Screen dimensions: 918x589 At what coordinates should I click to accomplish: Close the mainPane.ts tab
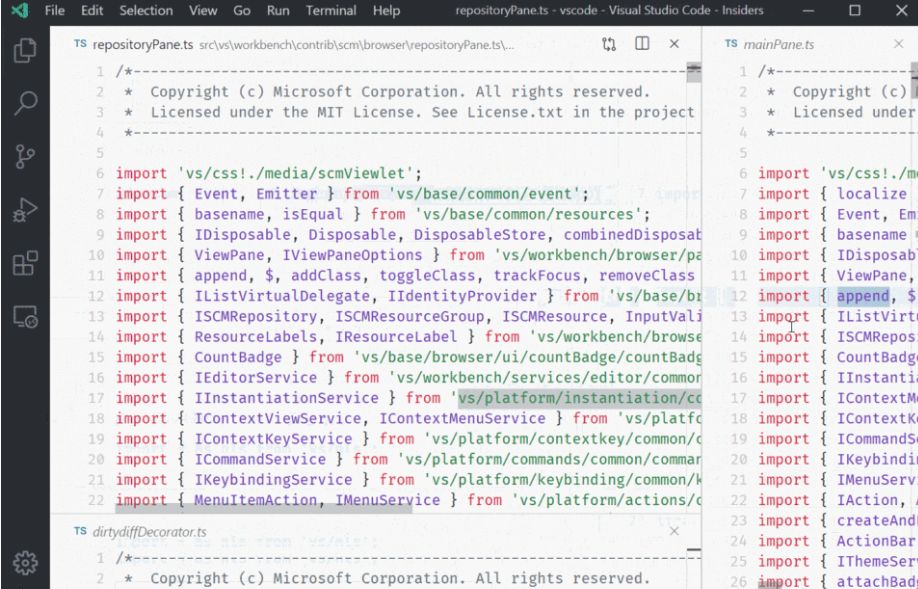898,44
